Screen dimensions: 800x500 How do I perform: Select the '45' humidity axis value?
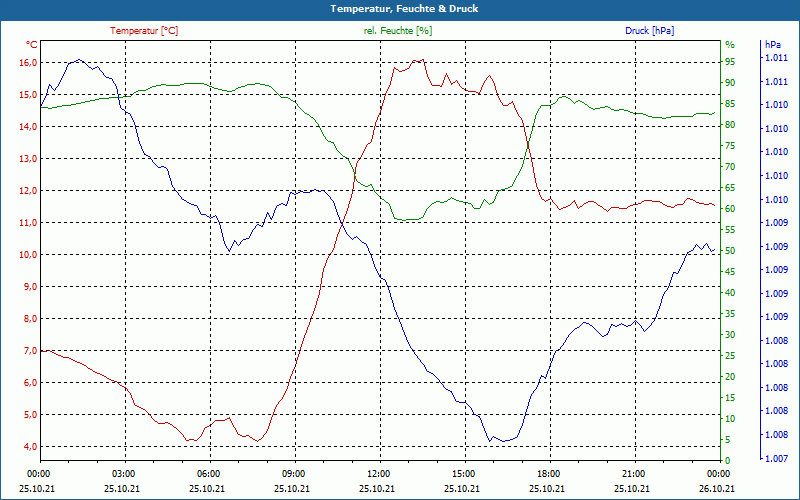click(x=730, y=272)
